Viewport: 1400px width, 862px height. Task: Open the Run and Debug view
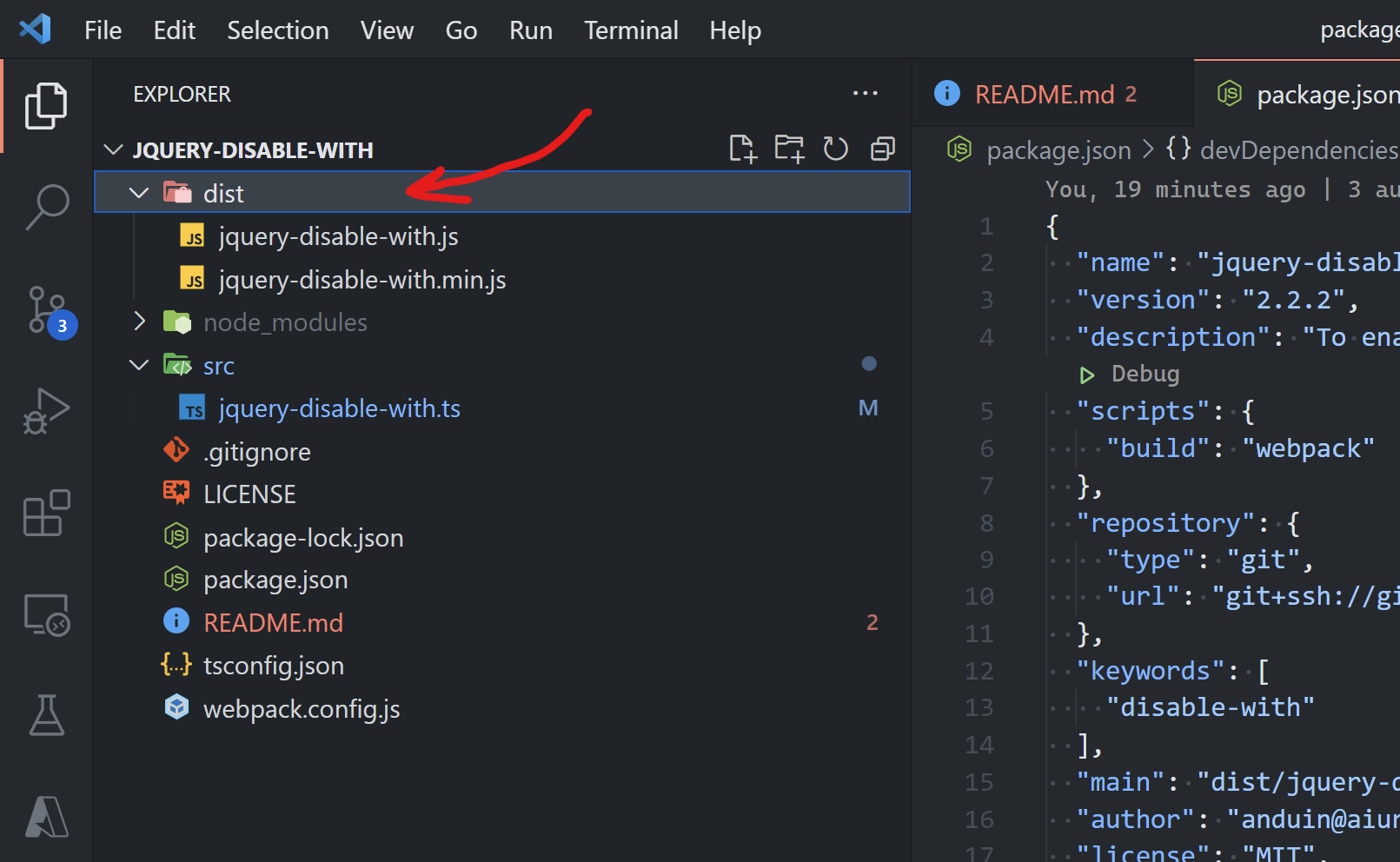pos(46,411)
